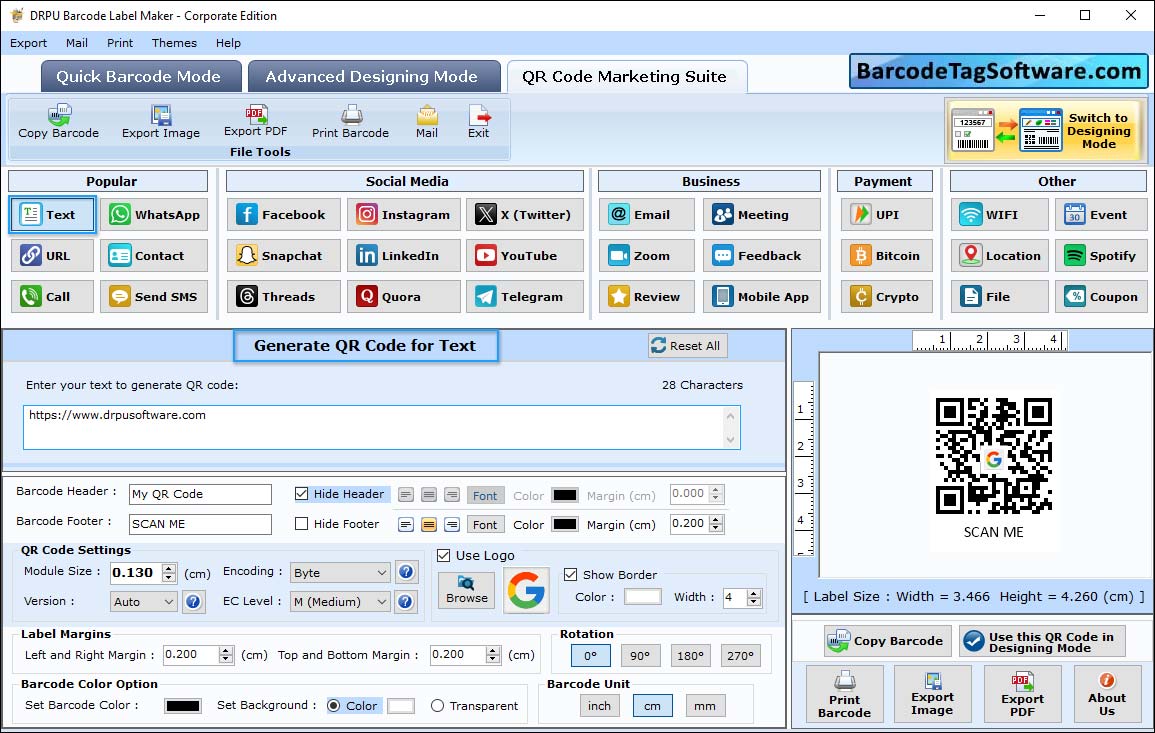Select Transparent background radio button
Screen dimensions: 1155x733
click(438, 705)
